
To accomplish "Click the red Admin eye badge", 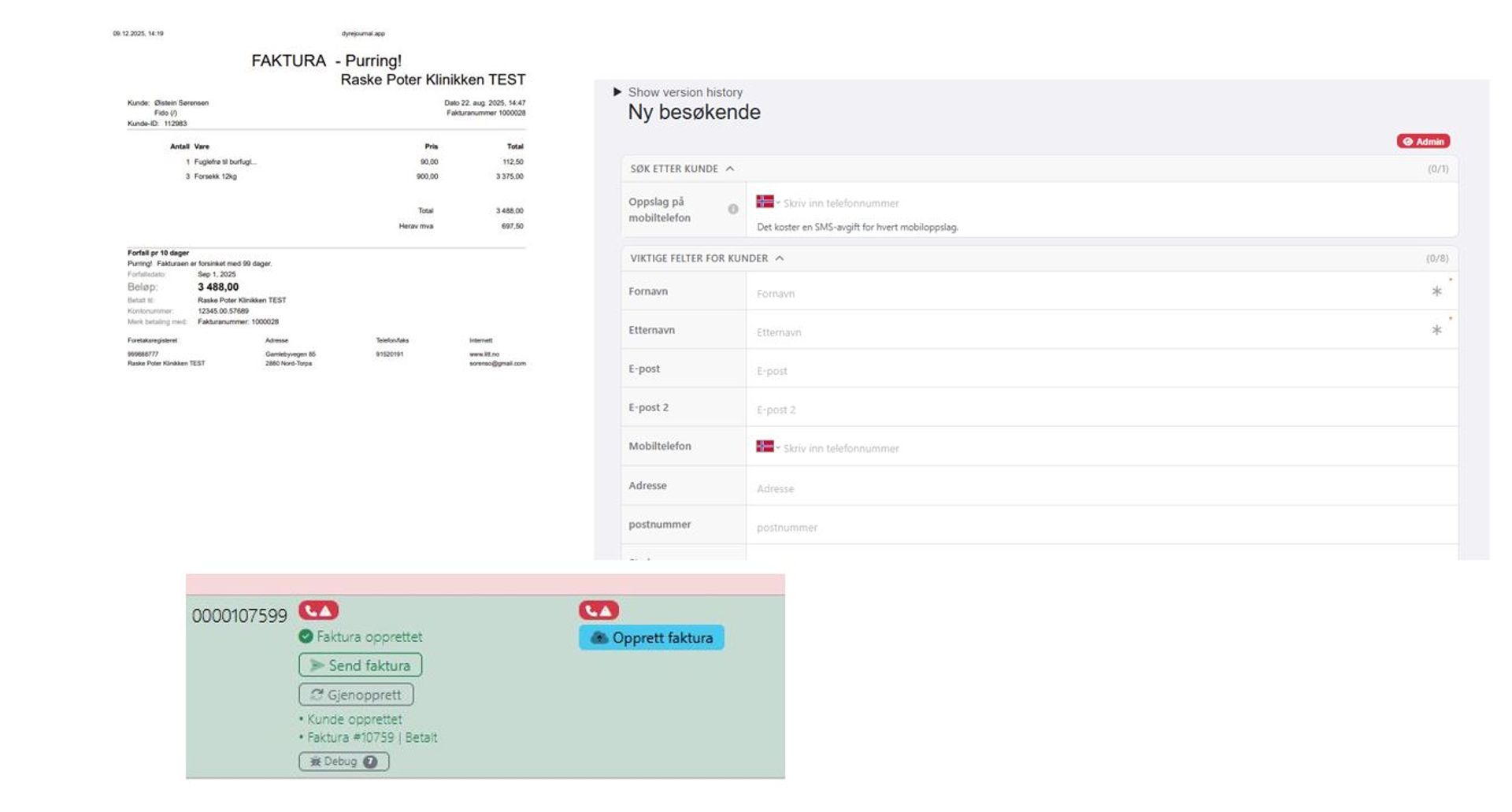I will tap(1423, 142).
